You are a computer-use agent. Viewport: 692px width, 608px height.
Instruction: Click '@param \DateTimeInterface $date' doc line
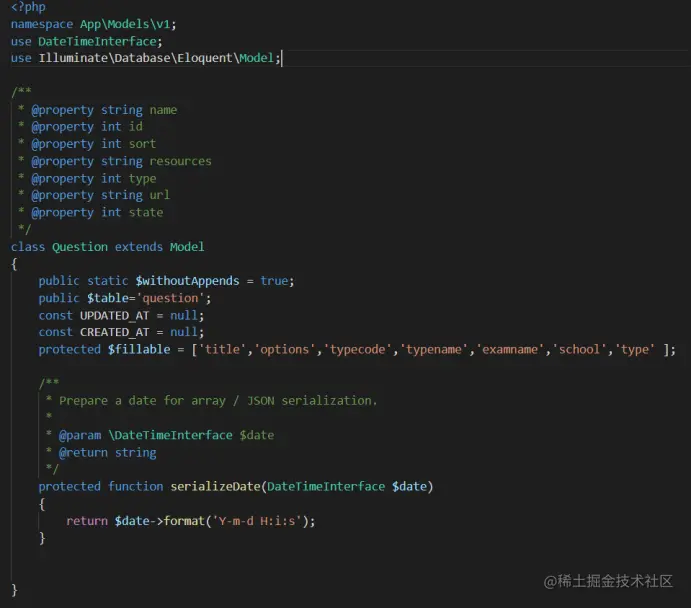click(166, 435)
